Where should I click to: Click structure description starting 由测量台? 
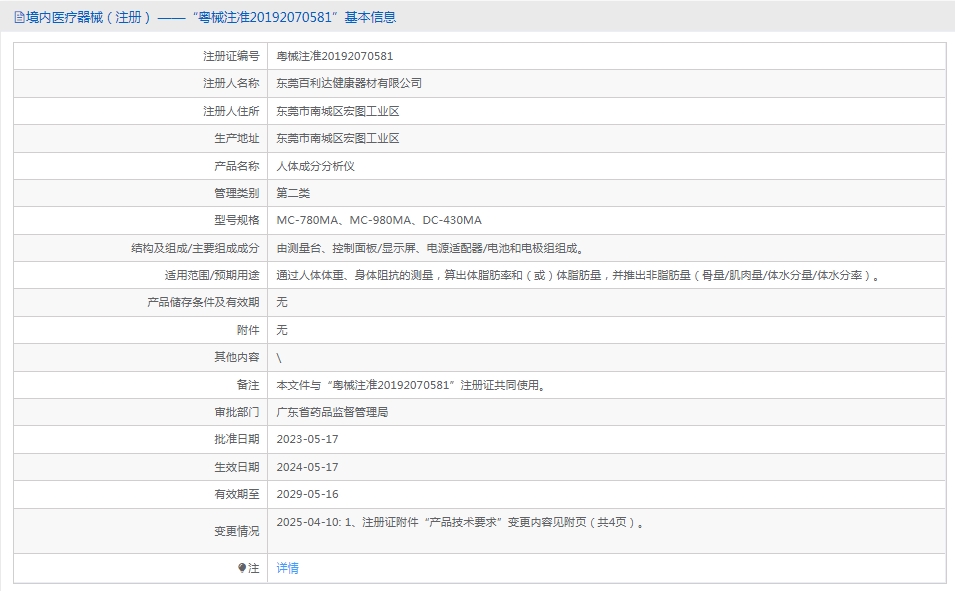click(x=431, y=248)
